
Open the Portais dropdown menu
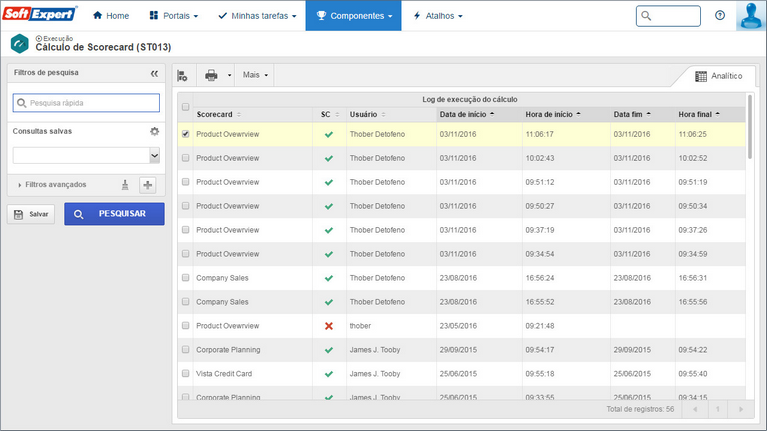coord(174,16)
